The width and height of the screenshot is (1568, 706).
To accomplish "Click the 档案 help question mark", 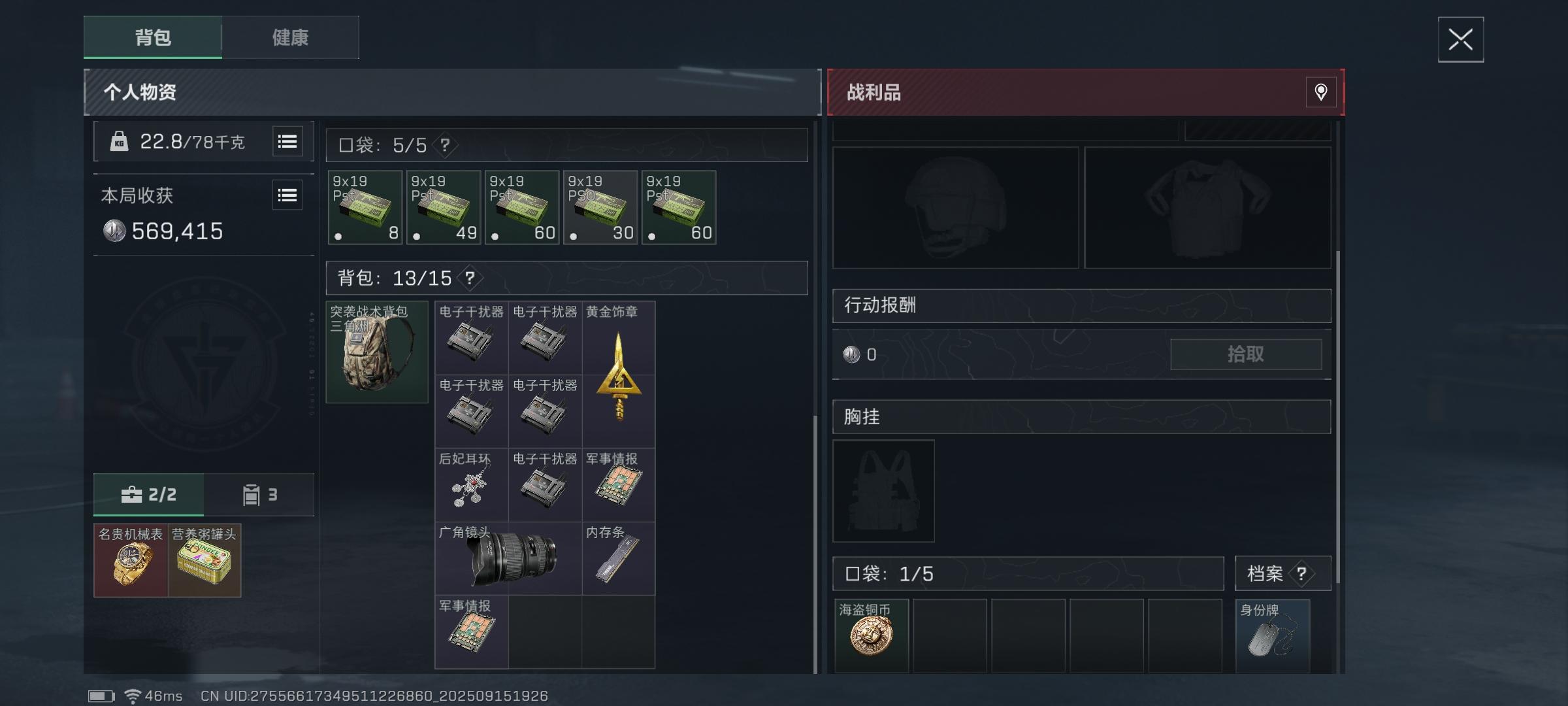I will [x=1301, y=573].
